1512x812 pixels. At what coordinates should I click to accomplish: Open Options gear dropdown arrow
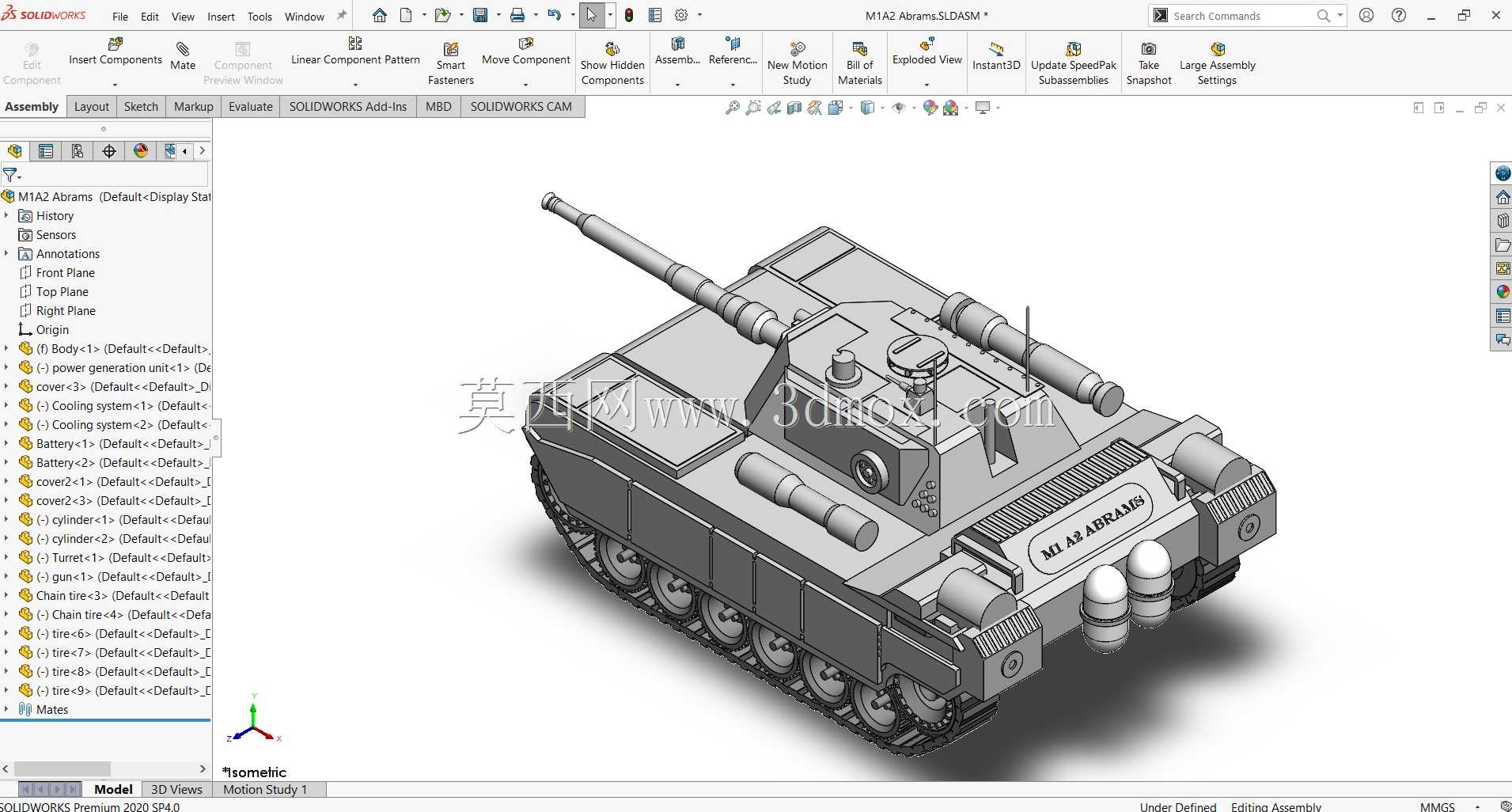[x=699, y=15]
